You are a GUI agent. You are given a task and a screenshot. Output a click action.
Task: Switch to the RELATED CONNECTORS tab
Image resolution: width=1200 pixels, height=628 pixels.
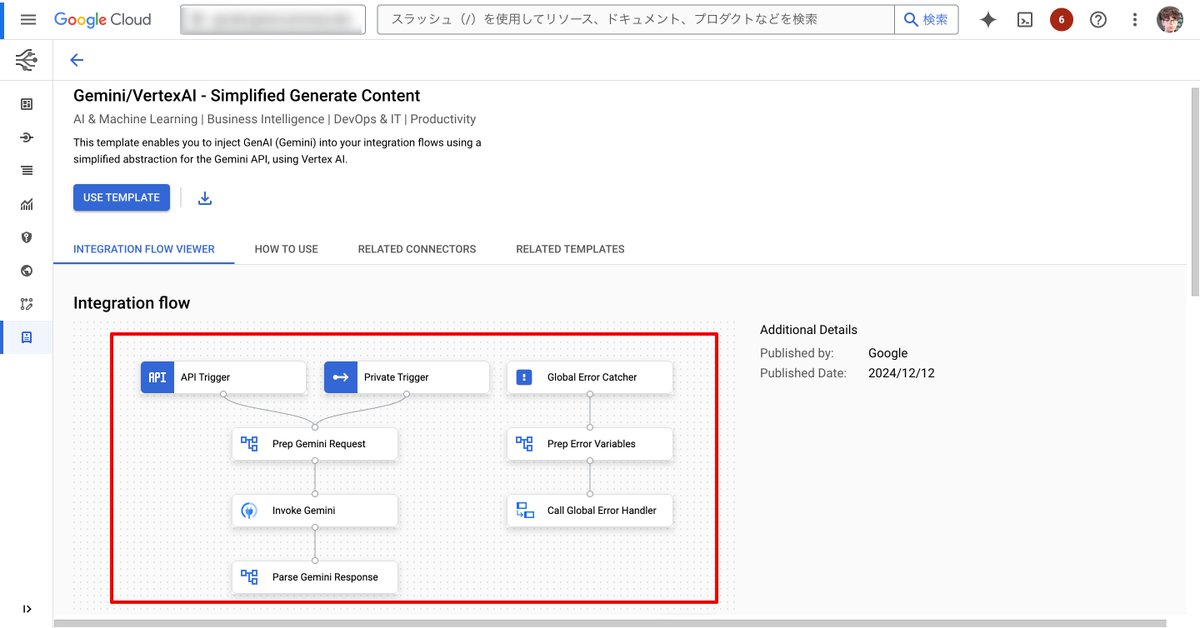417,249
